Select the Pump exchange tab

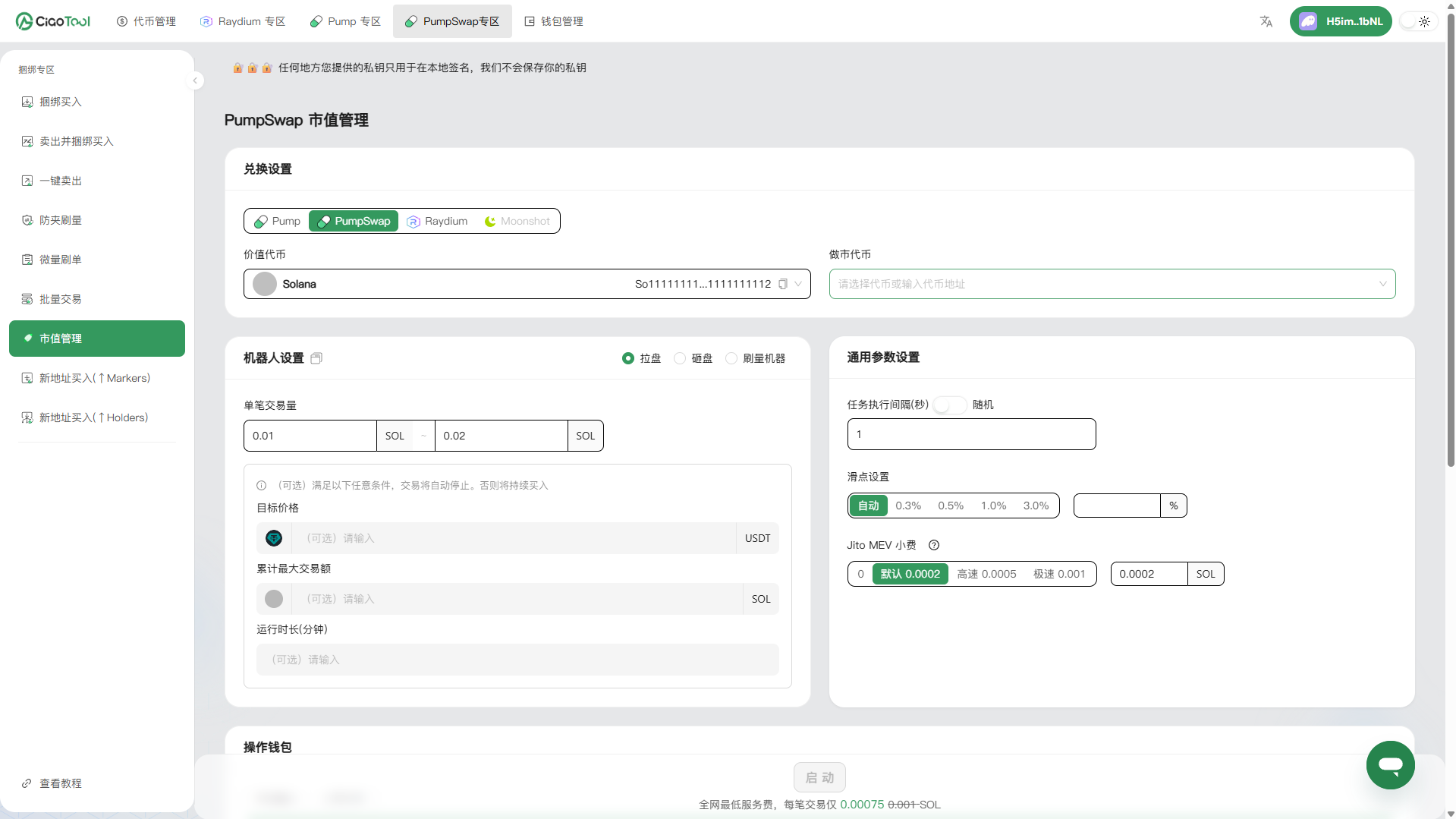click(278, 221)
